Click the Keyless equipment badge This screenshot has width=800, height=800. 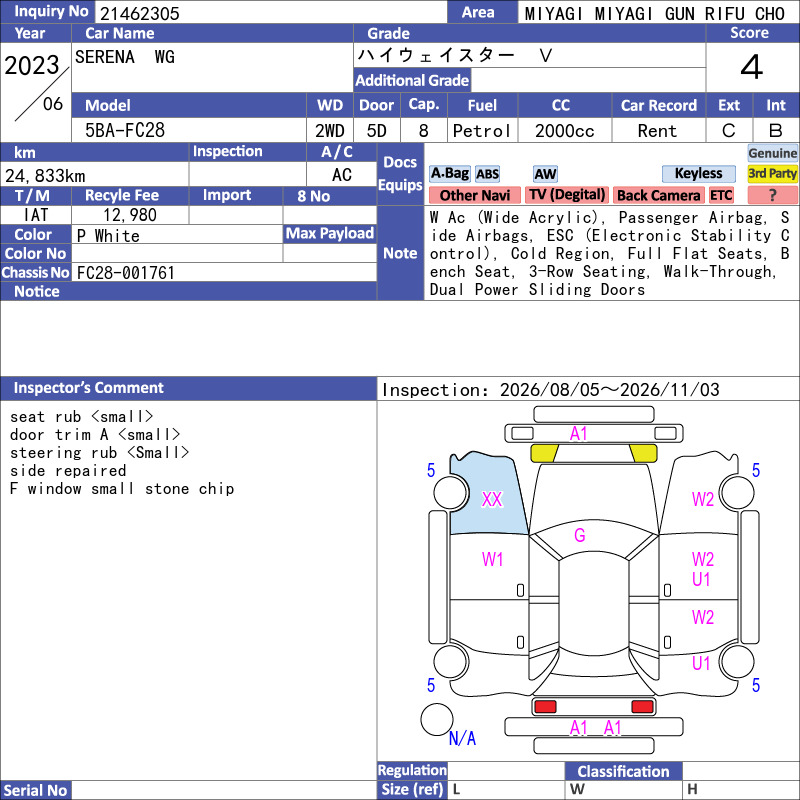698,173
